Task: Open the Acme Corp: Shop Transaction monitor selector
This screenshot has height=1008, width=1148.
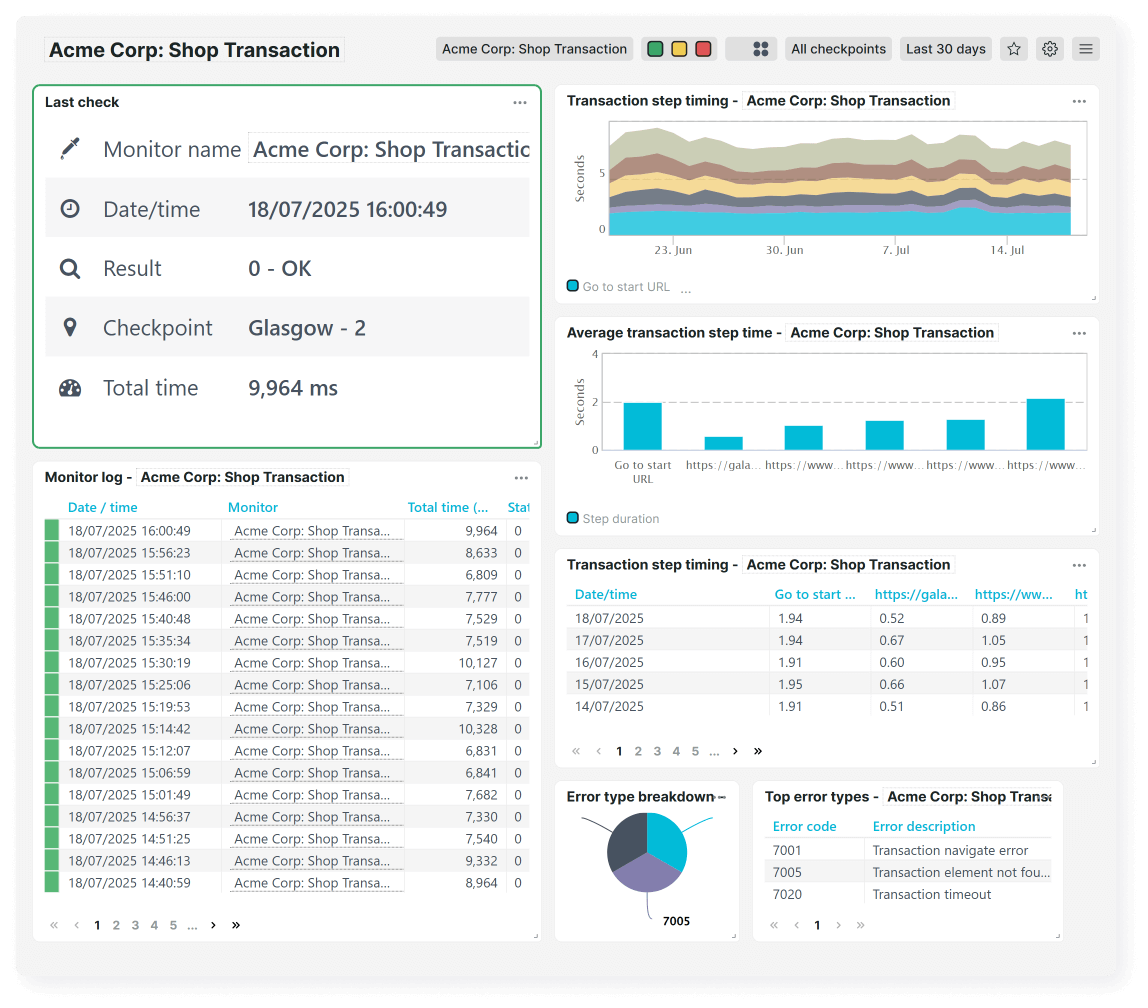Action: (x=534, y=48)
